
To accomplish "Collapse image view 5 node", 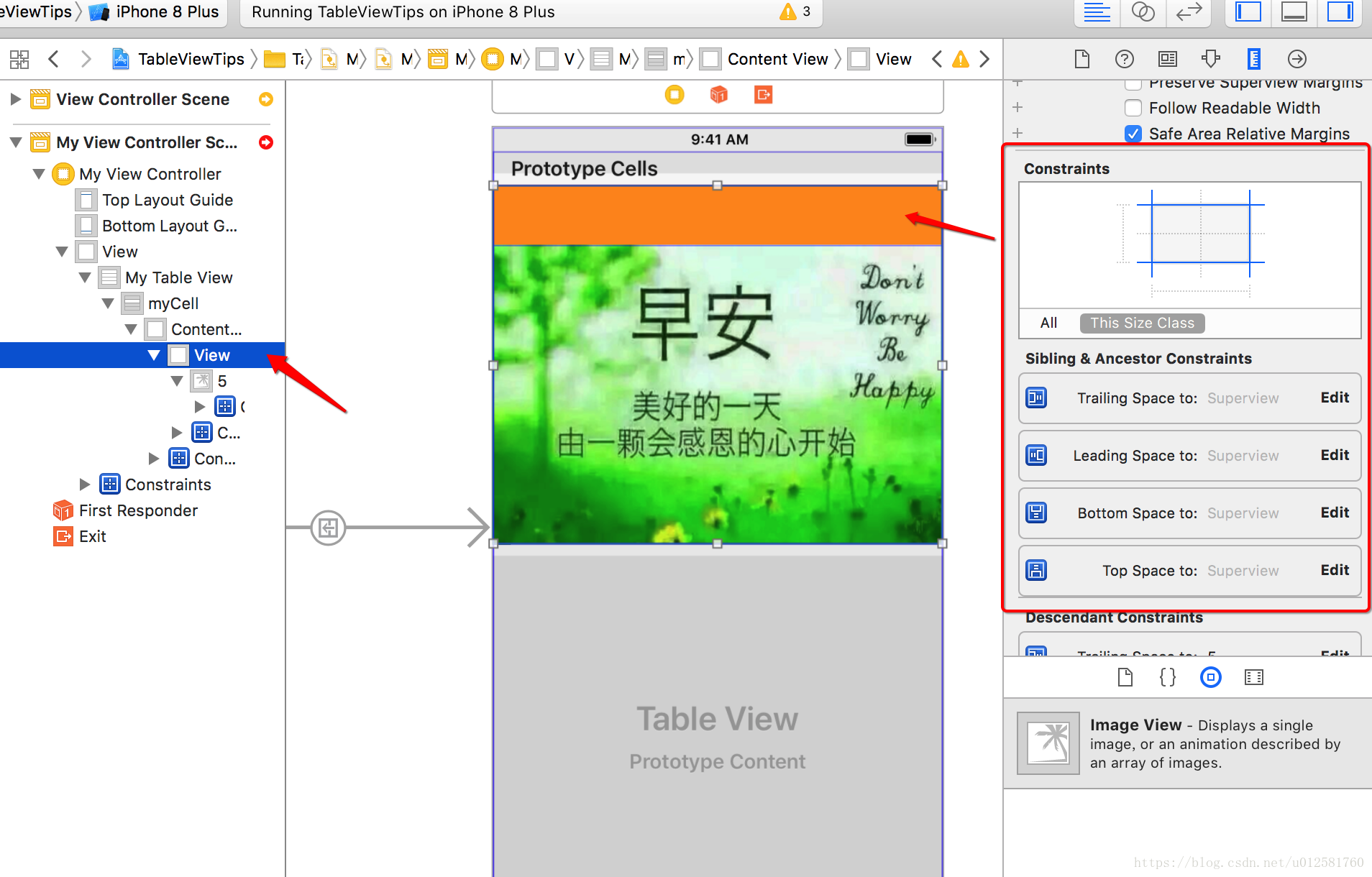I will (x=177, y=381).
